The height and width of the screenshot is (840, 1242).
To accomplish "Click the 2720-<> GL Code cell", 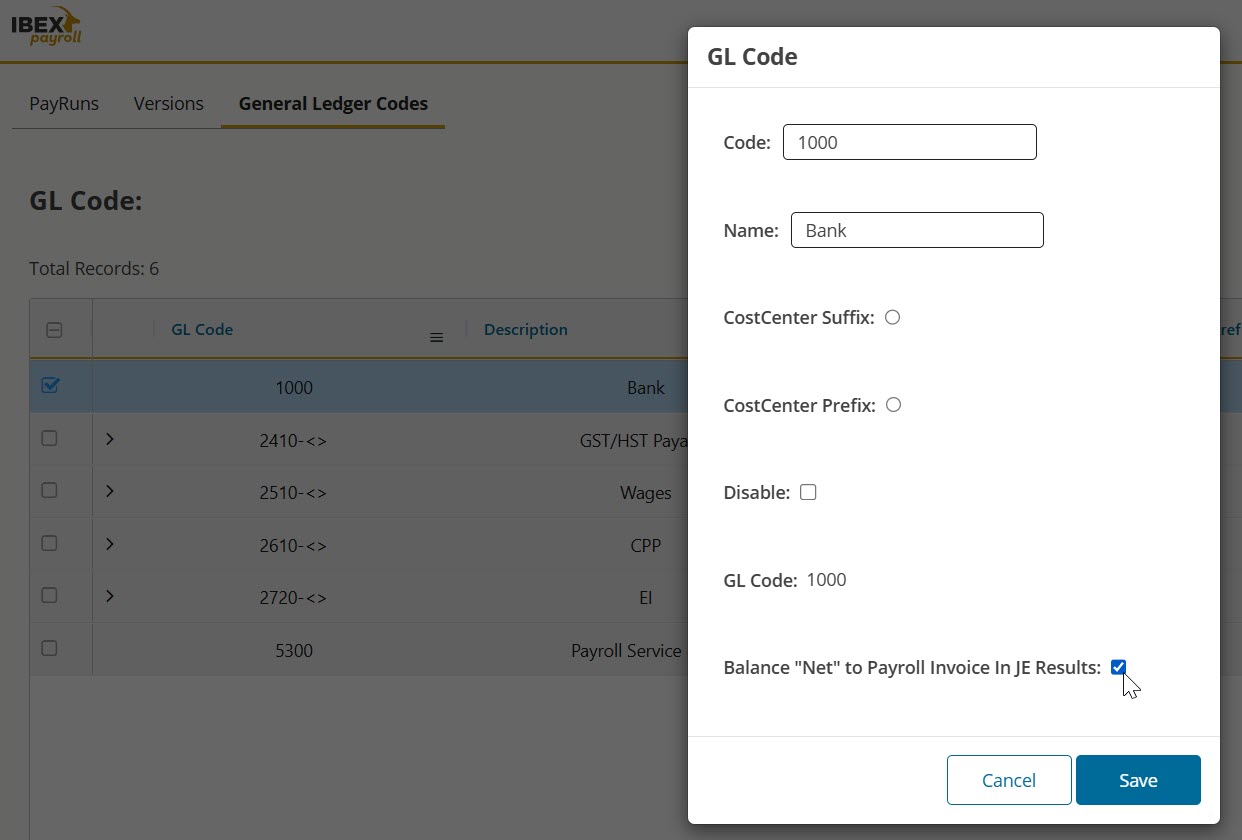I will click(x=294, y=597).
